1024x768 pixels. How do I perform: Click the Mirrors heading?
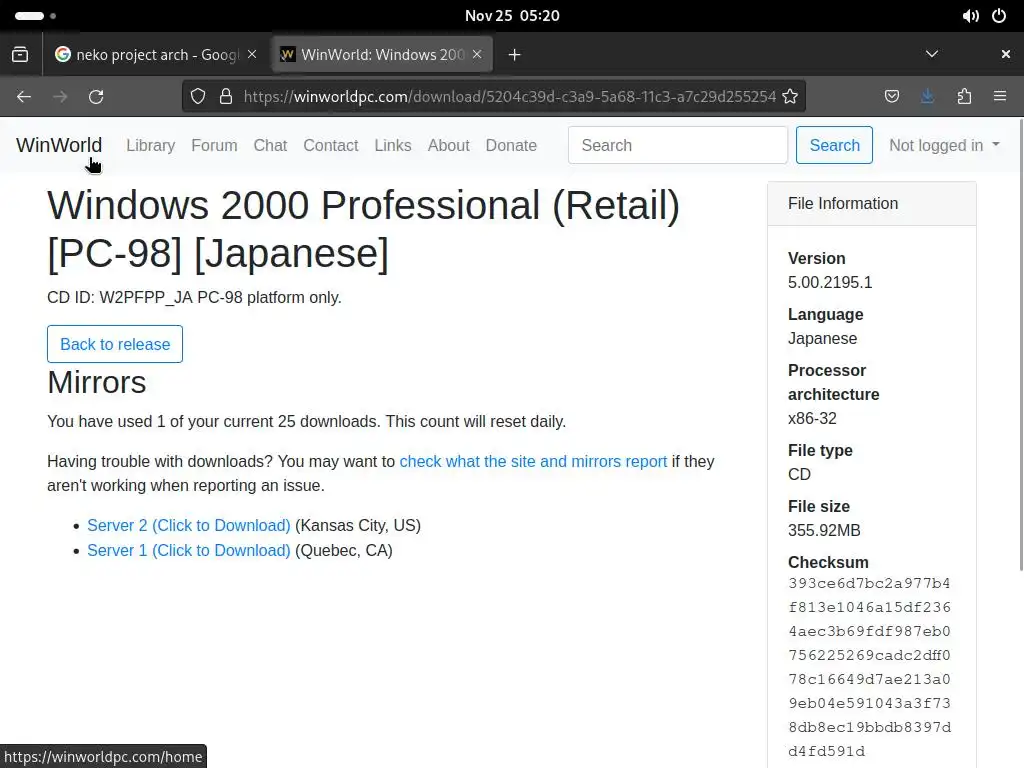click(97, 382)
